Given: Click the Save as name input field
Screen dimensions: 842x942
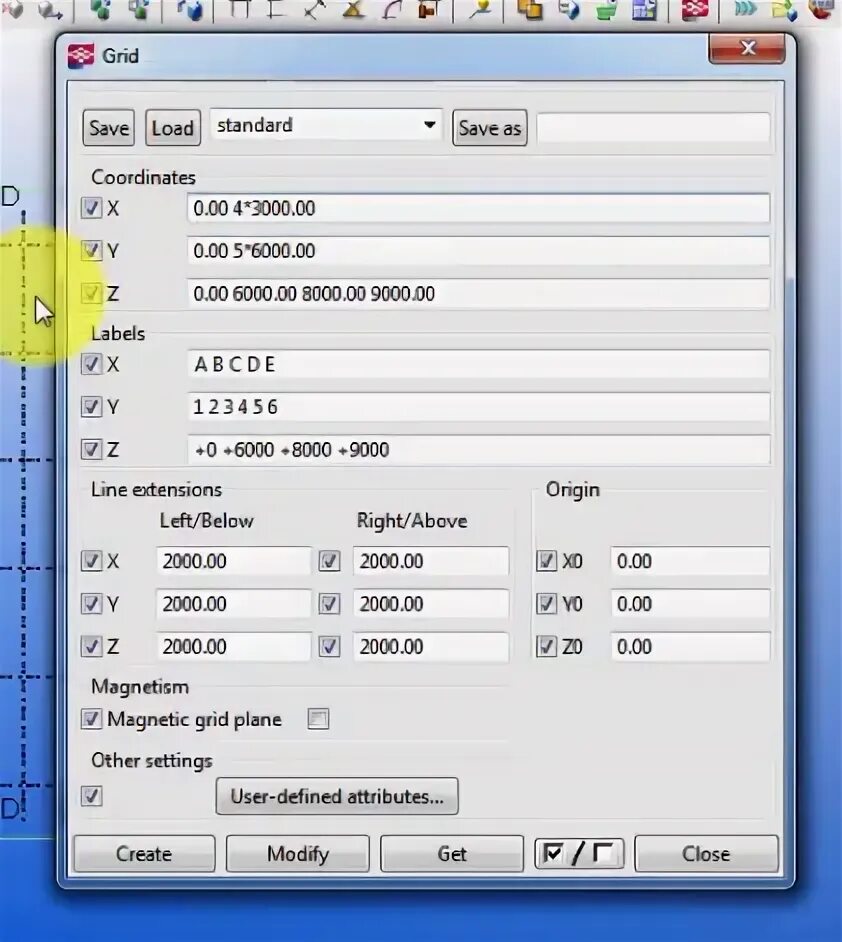Looking at the screenshot, I should coord(653,128).
